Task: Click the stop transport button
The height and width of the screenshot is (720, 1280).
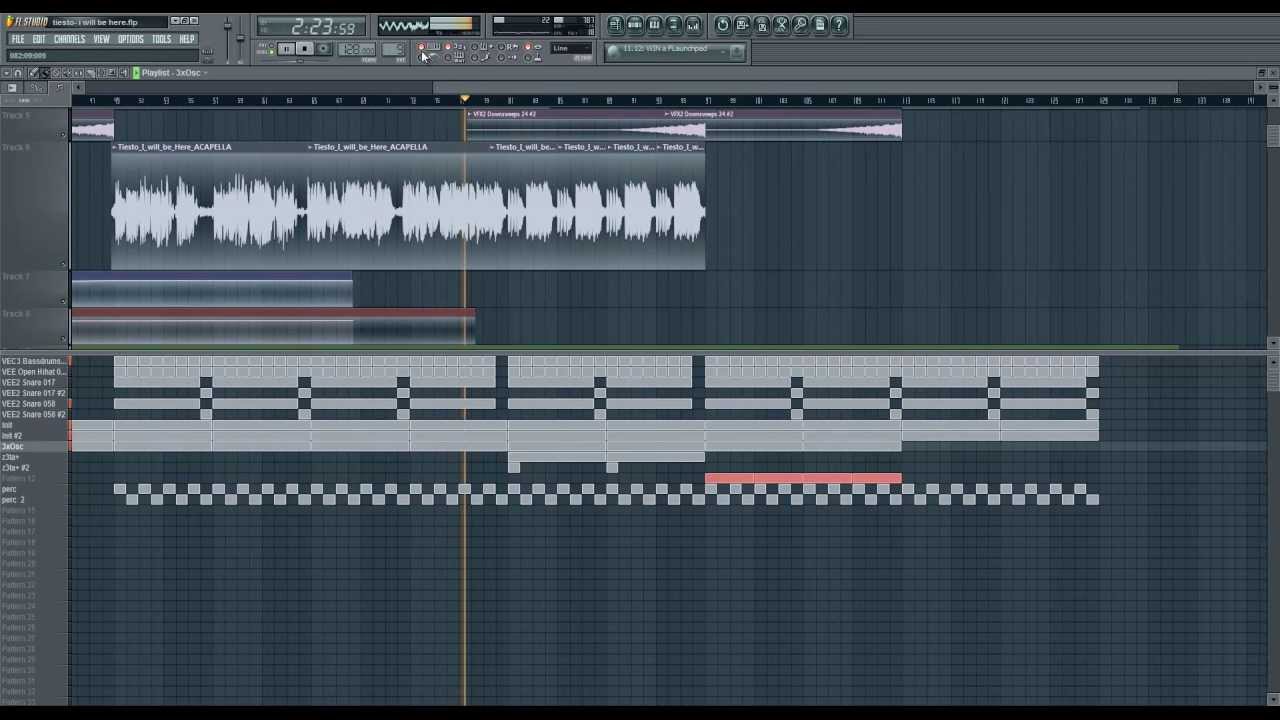Action: [305, 48]
